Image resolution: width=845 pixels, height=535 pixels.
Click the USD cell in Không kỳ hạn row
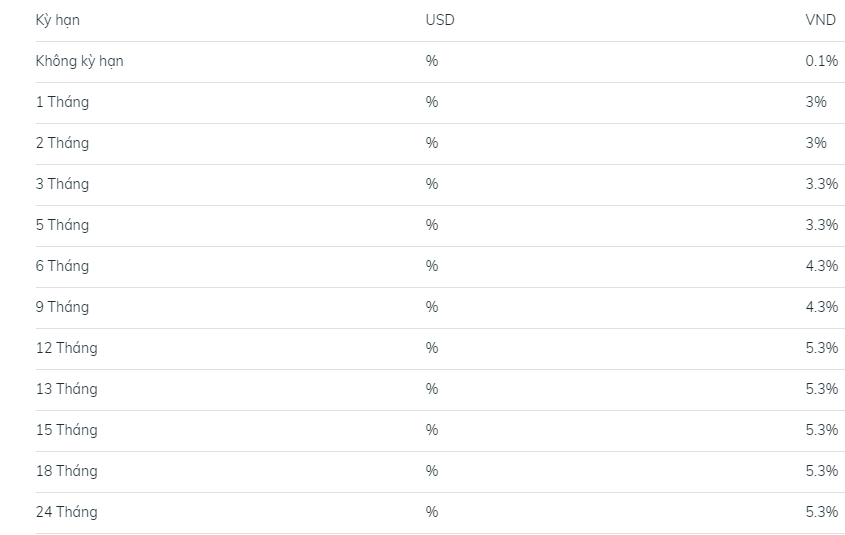pyautogui.click(x=432, y=61)
